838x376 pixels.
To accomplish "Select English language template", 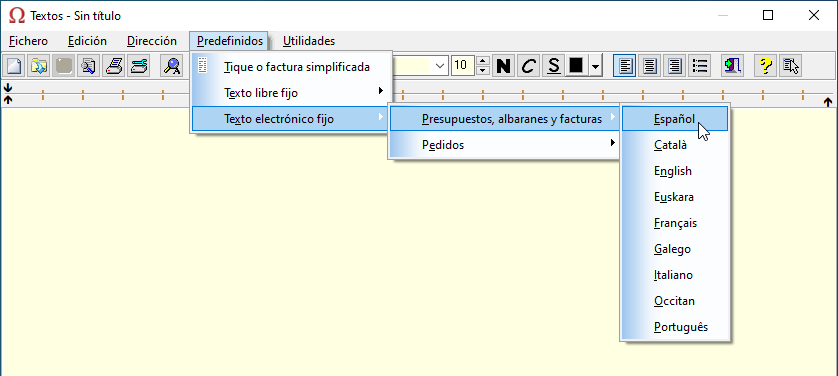I will click(675, 171).
